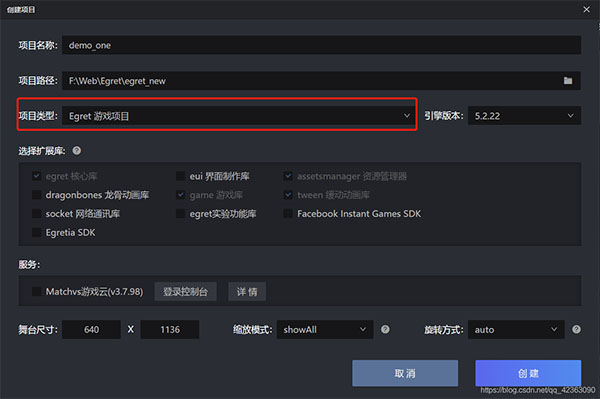Enable socket 网络通讯库 checkbox

36,213
